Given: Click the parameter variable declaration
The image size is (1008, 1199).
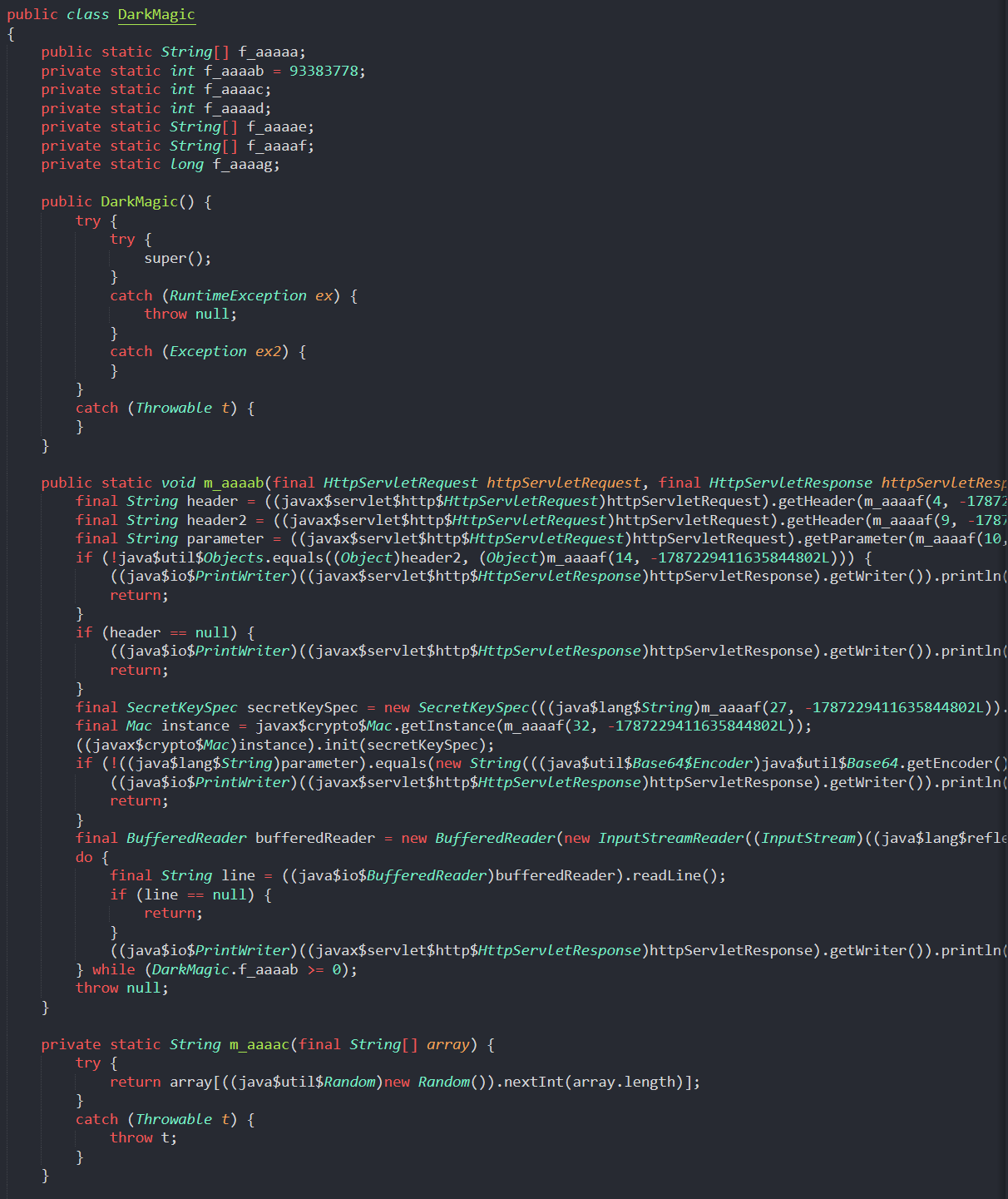Looking at the screenshot, I should [x=225, y=538].
